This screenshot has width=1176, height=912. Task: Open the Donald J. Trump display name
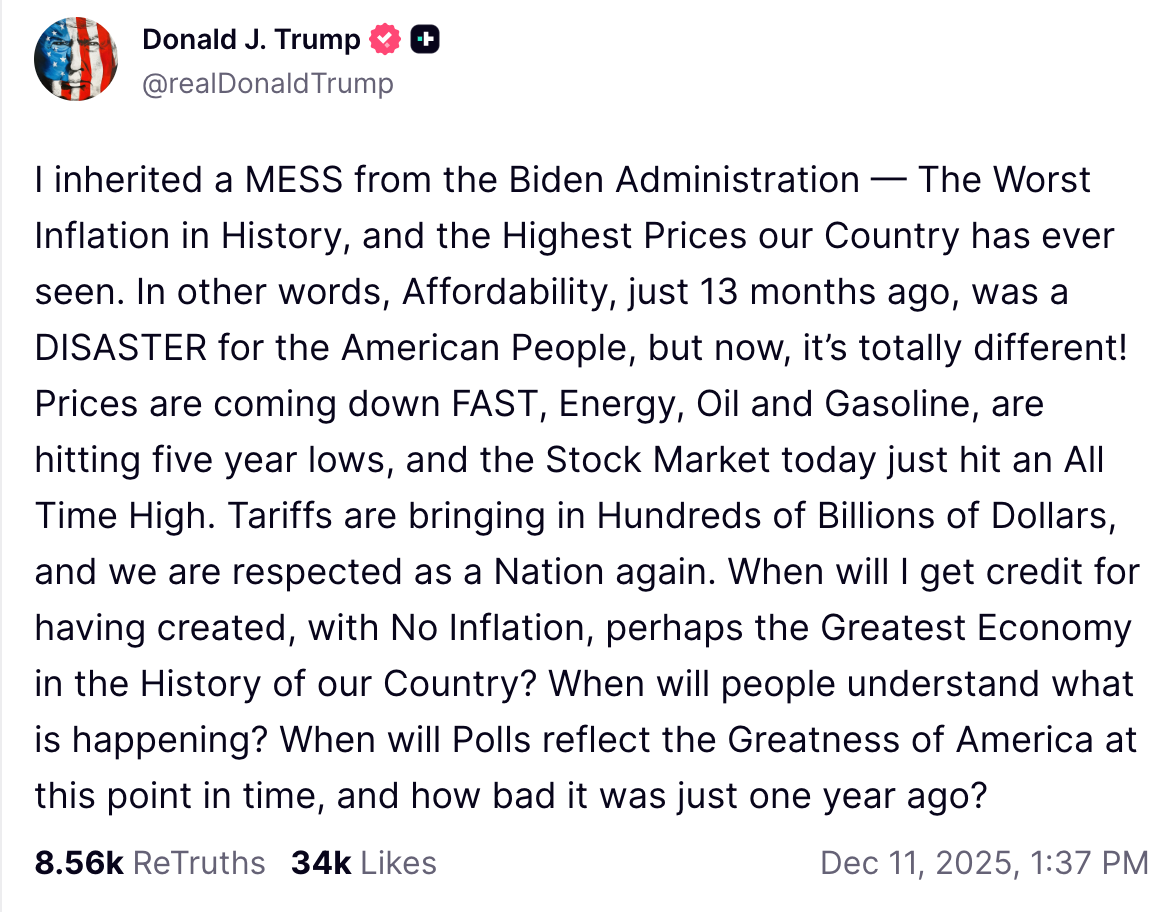[x=251, y=40]
